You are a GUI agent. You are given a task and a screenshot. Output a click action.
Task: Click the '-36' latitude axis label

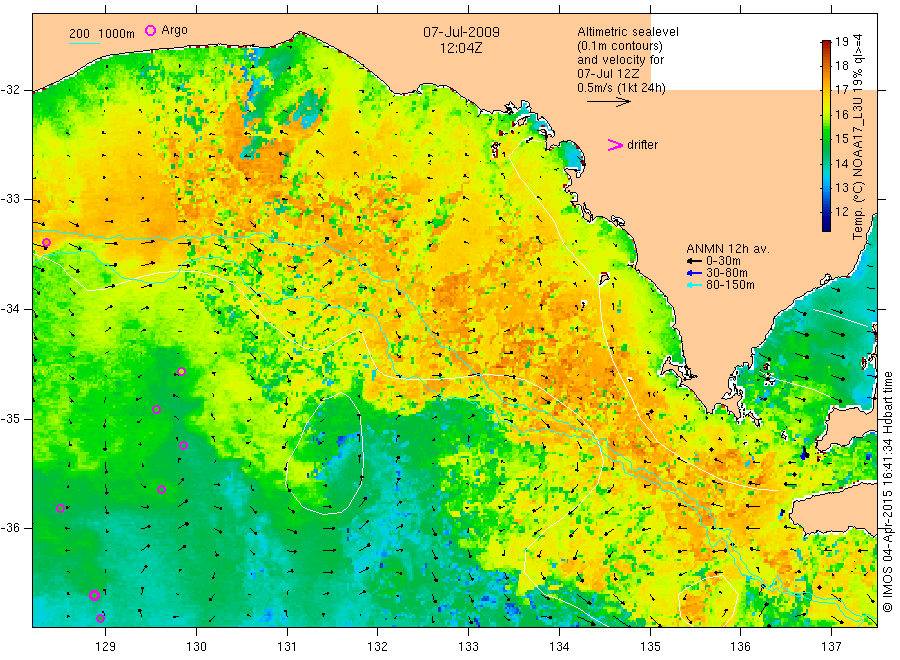(10, 528)
